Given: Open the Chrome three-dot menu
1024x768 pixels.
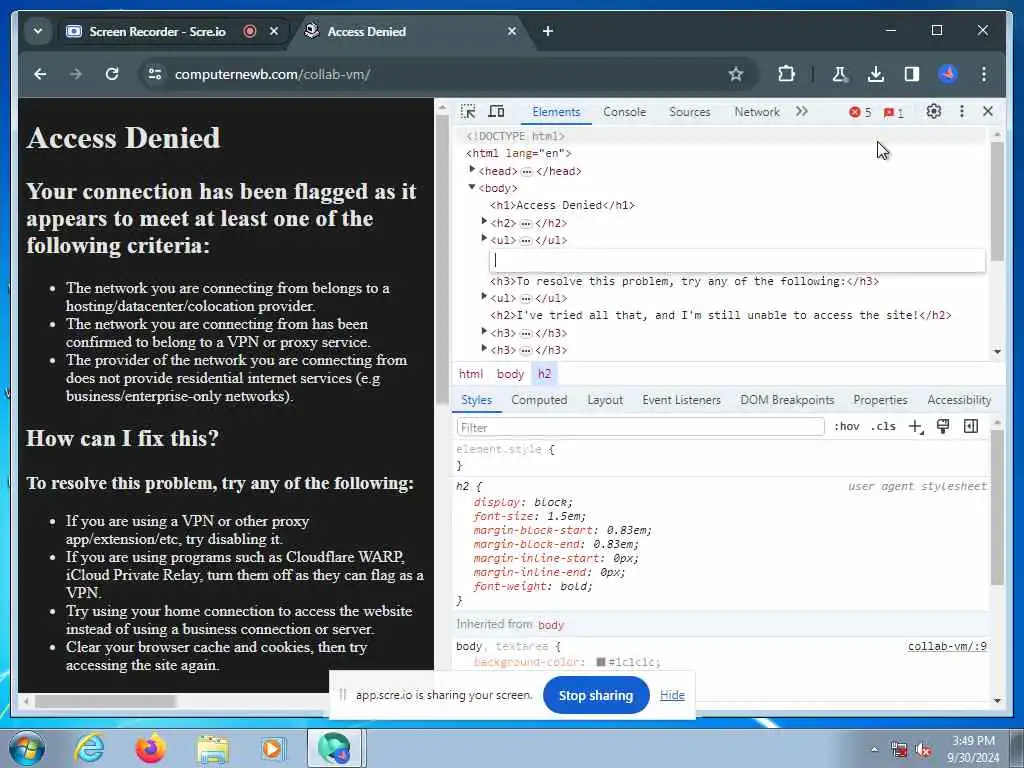Looking at the screenshot, I should pyautogui.click(x=984, y=74).
